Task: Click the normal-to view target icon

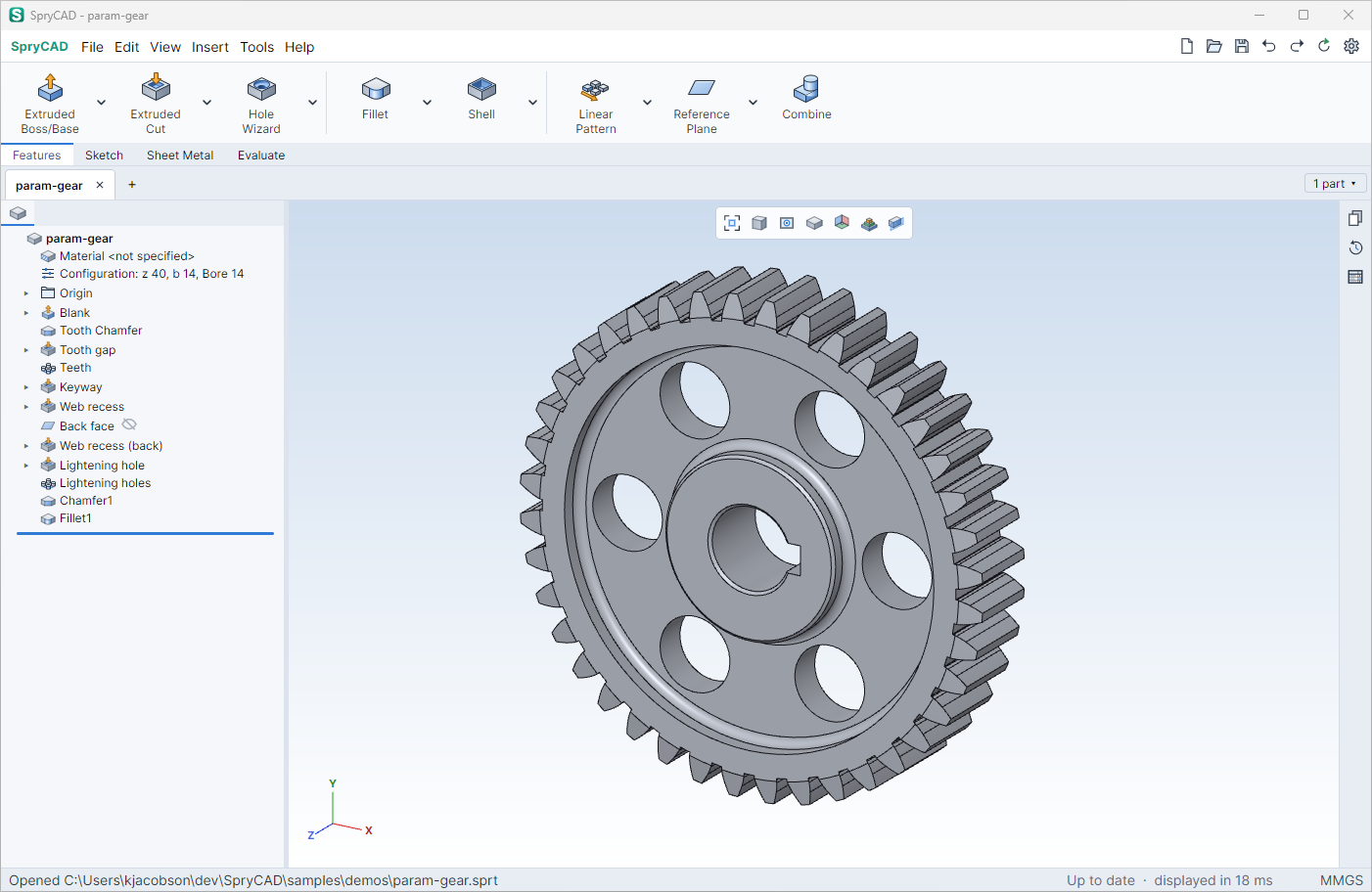Action: click(x=787, y=223)
